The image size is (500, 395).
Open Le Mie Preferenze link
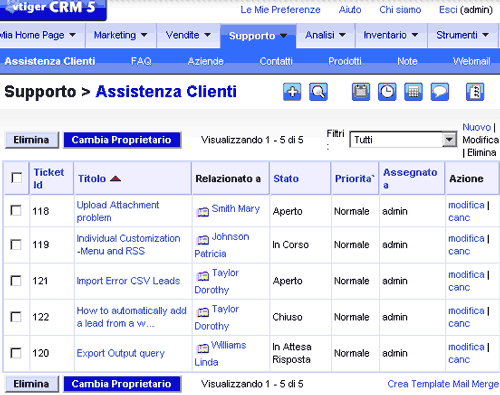[x=280, y=10]
